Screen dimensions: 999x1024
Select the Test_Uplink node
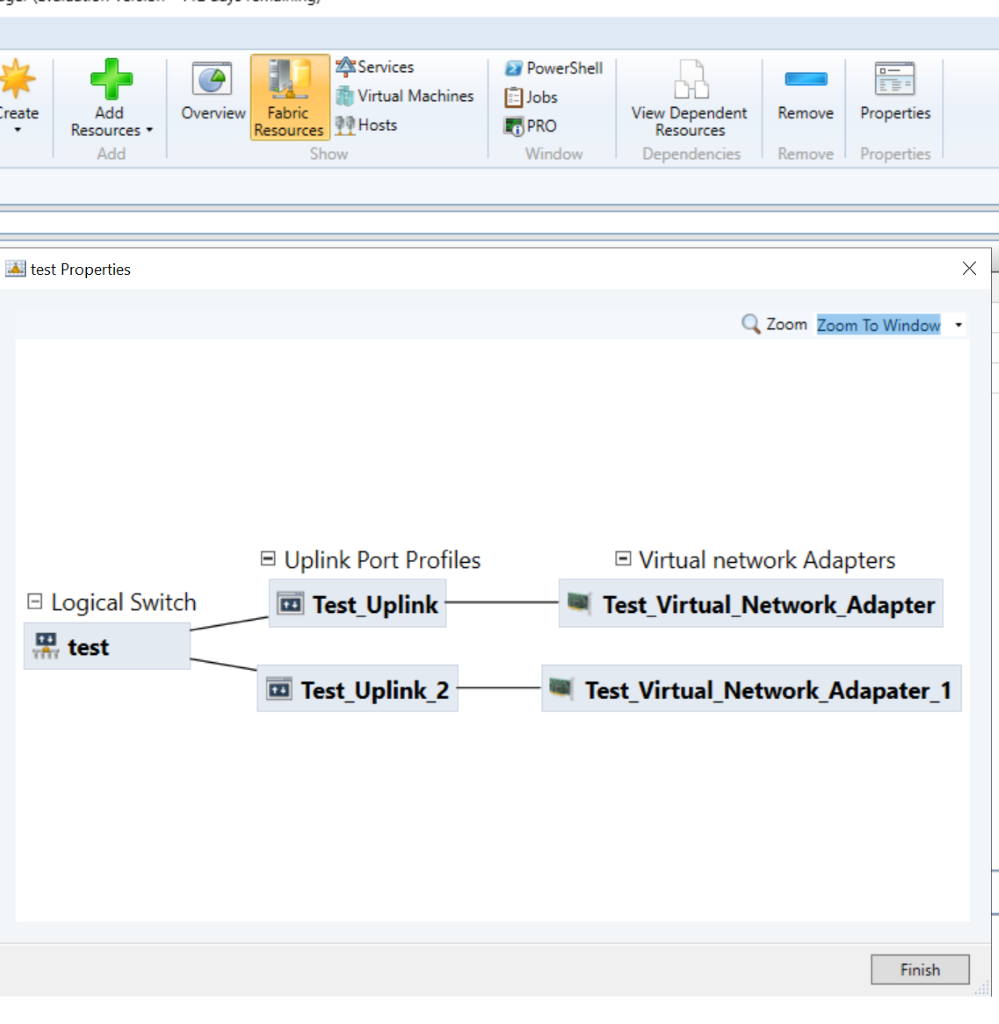point(357,603)
